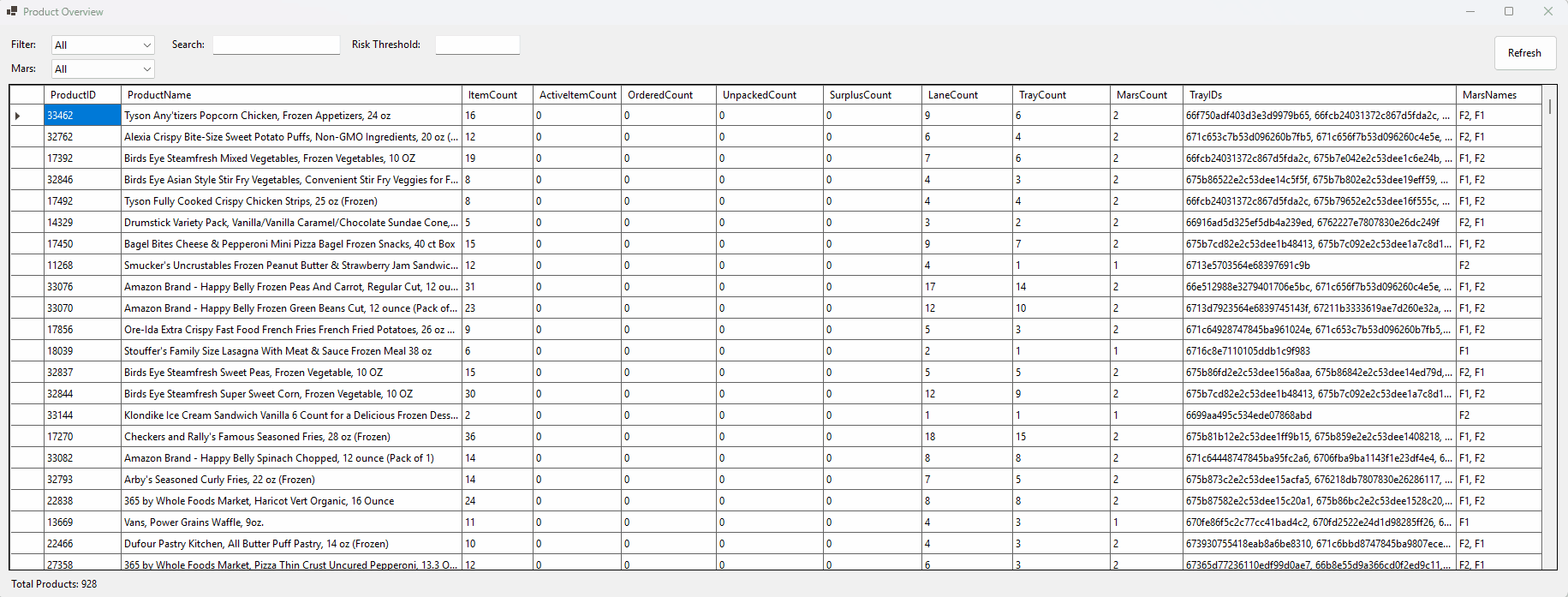1568x597 pixels.
Task: Click MarsNames cell in Klondike row
Action: pyautogui.click(x=1499, y=415)
